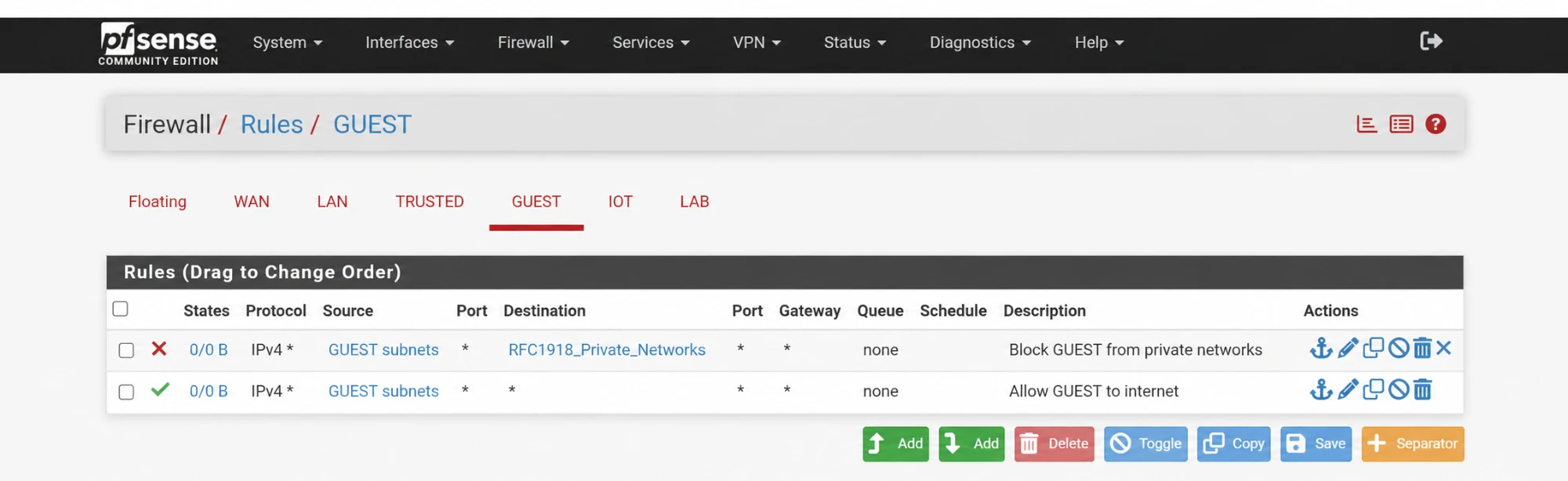The width and height of the screenshot is (1568, 481).
Task: Click the Rules breadcrumb link
Action: click(x=271, y=124)
